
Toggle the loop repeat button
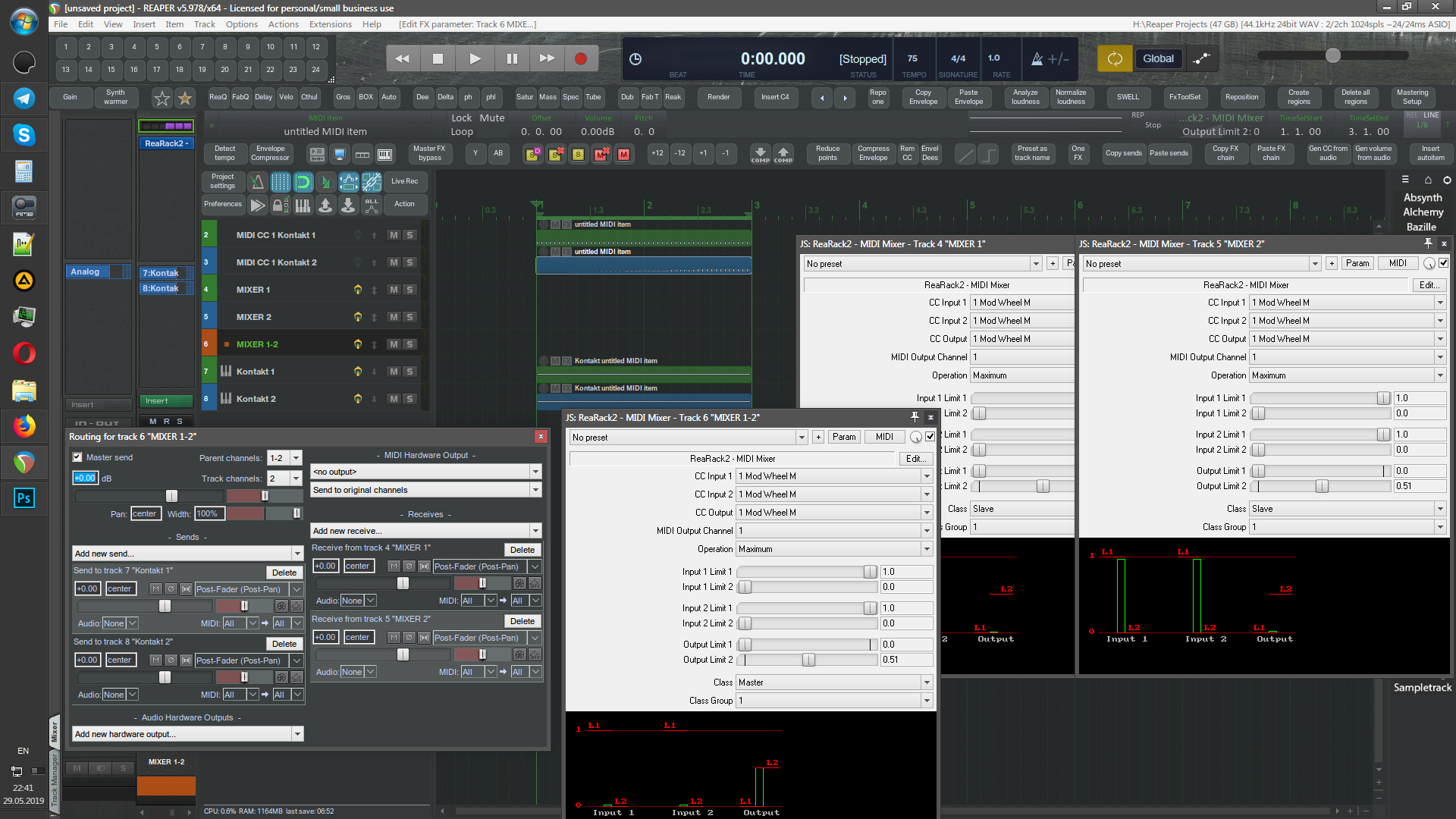[x=1115, y=58]
